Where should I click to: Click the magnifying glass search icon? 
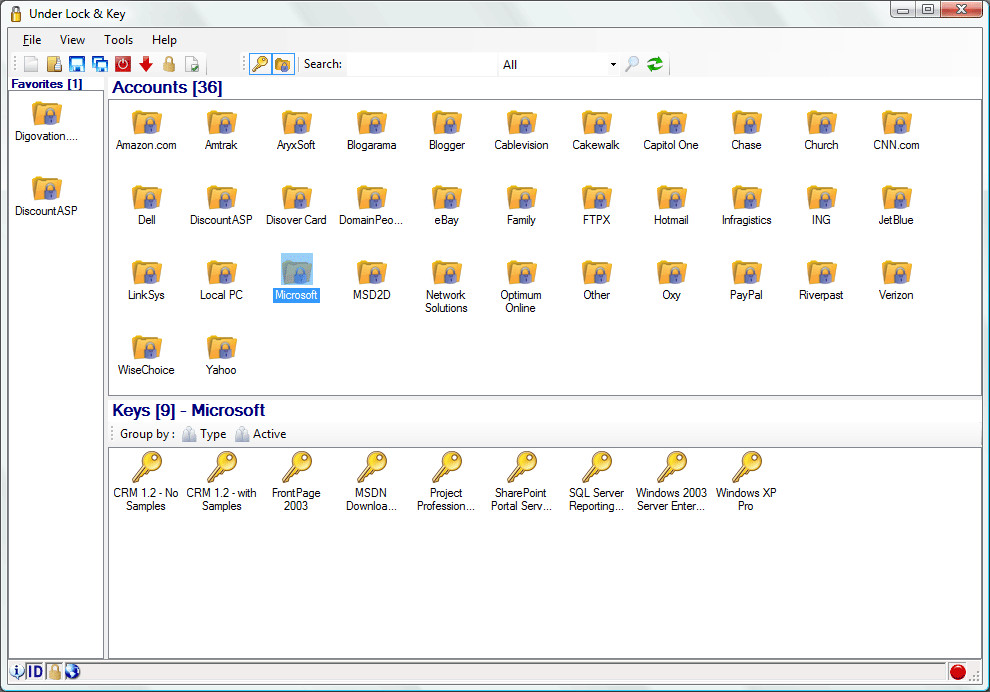tap(632, 64)
